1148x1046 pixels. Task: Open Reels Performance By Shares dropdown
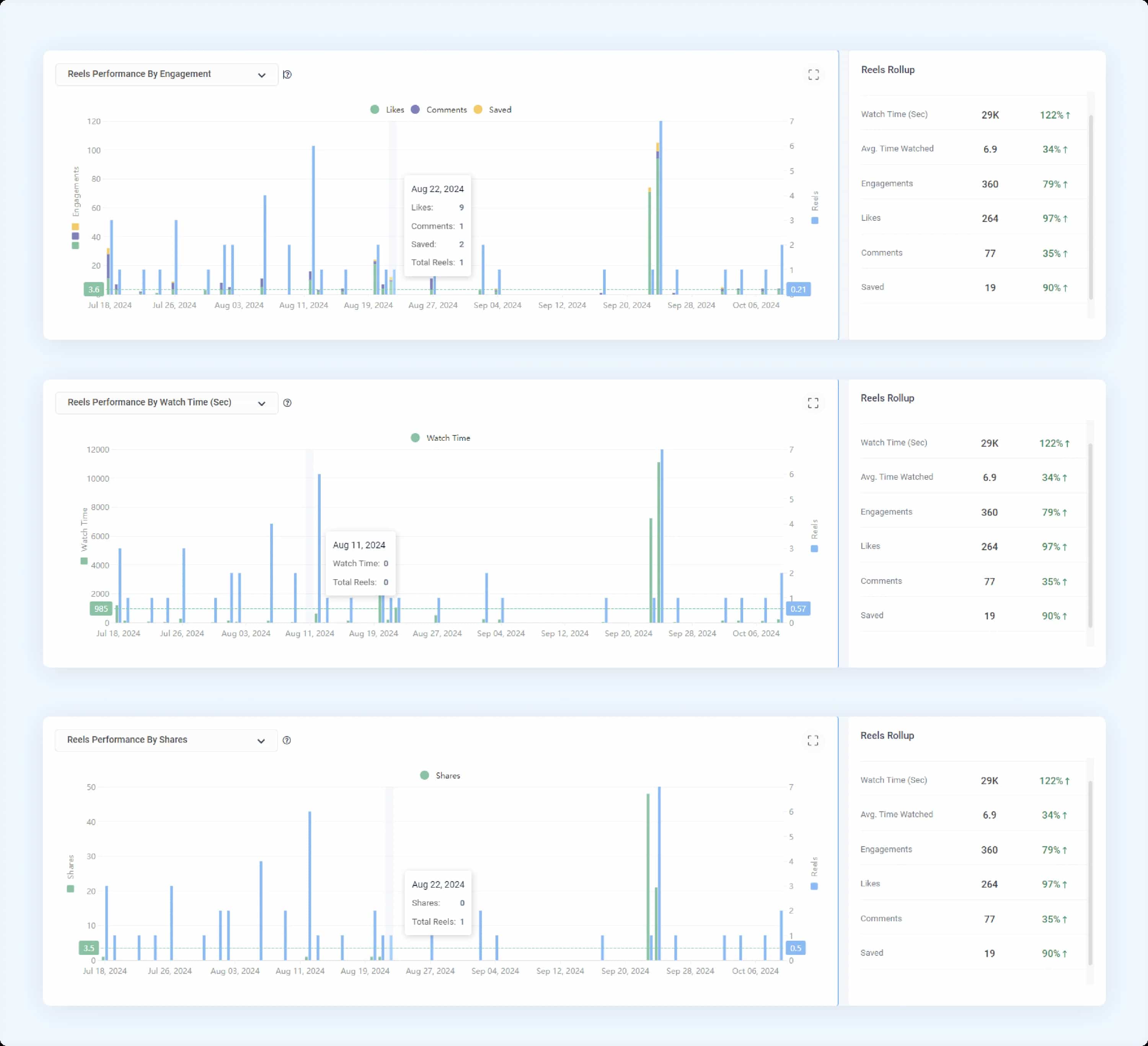click(166, 740)
